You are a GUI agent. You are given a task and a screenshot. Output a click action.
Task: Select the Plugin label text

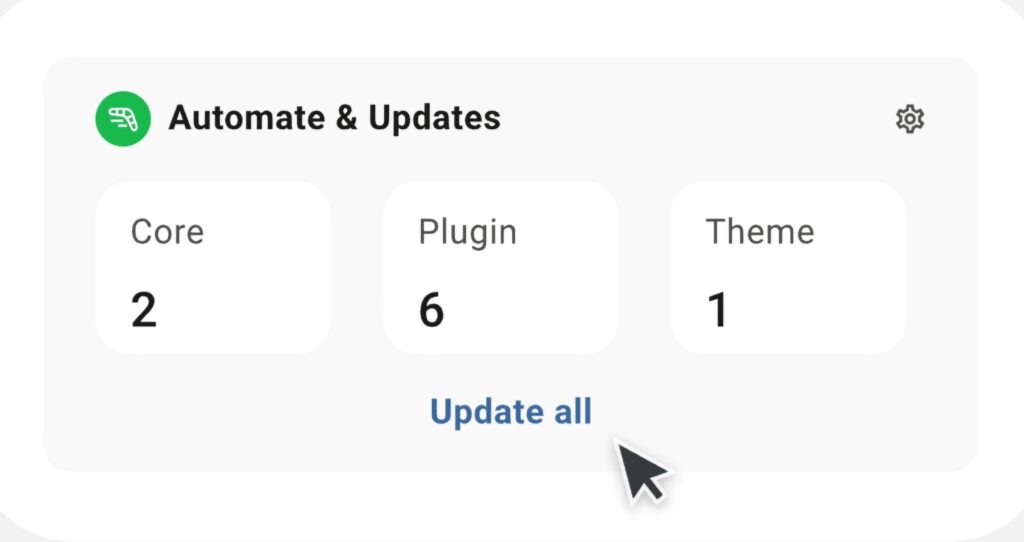468,234
